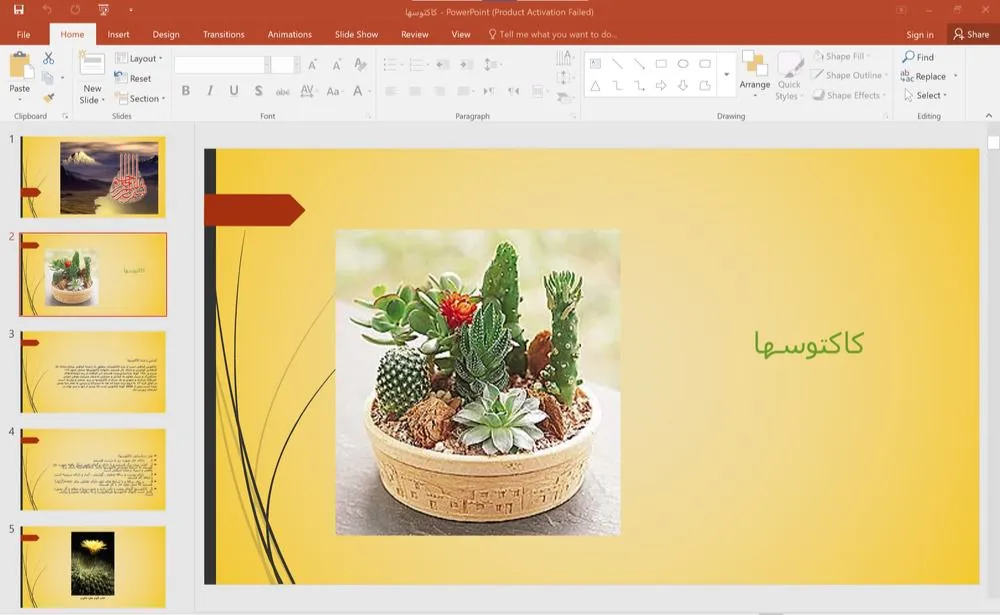Click the Share button
The image size is (1000, 615).
click(971, 34)
